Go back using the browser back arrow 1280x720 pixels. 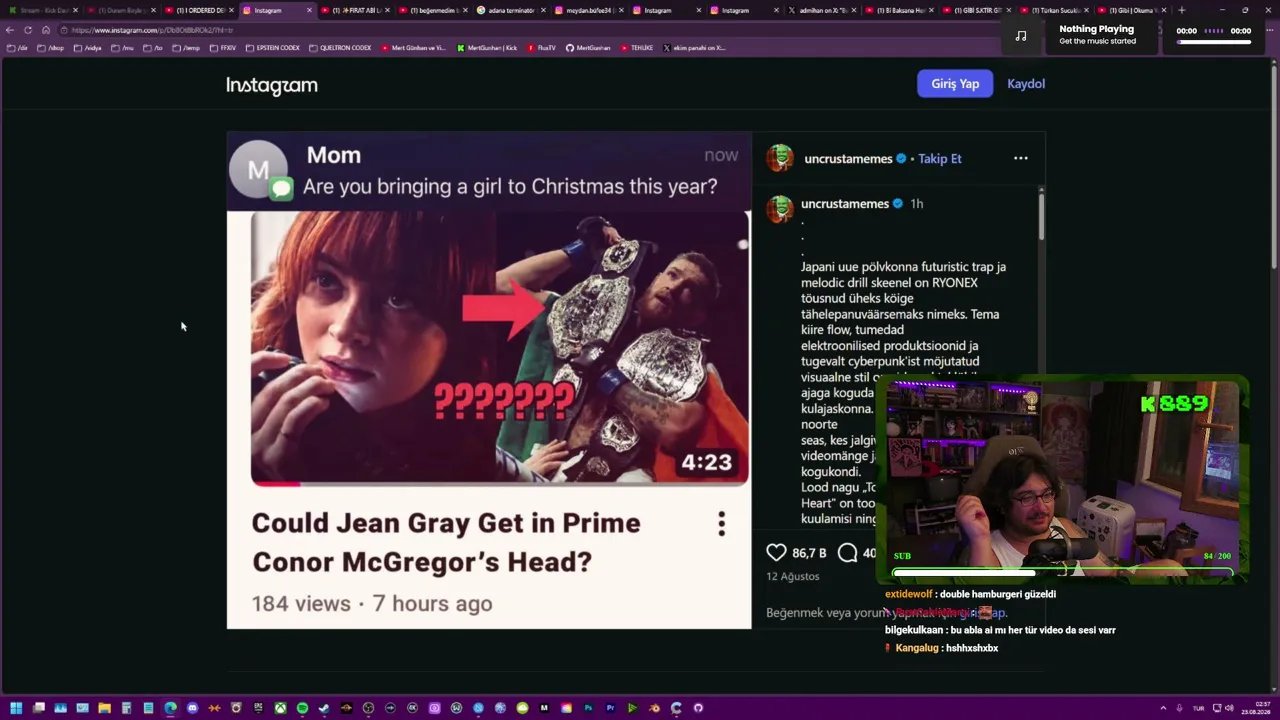pos(10,30)
